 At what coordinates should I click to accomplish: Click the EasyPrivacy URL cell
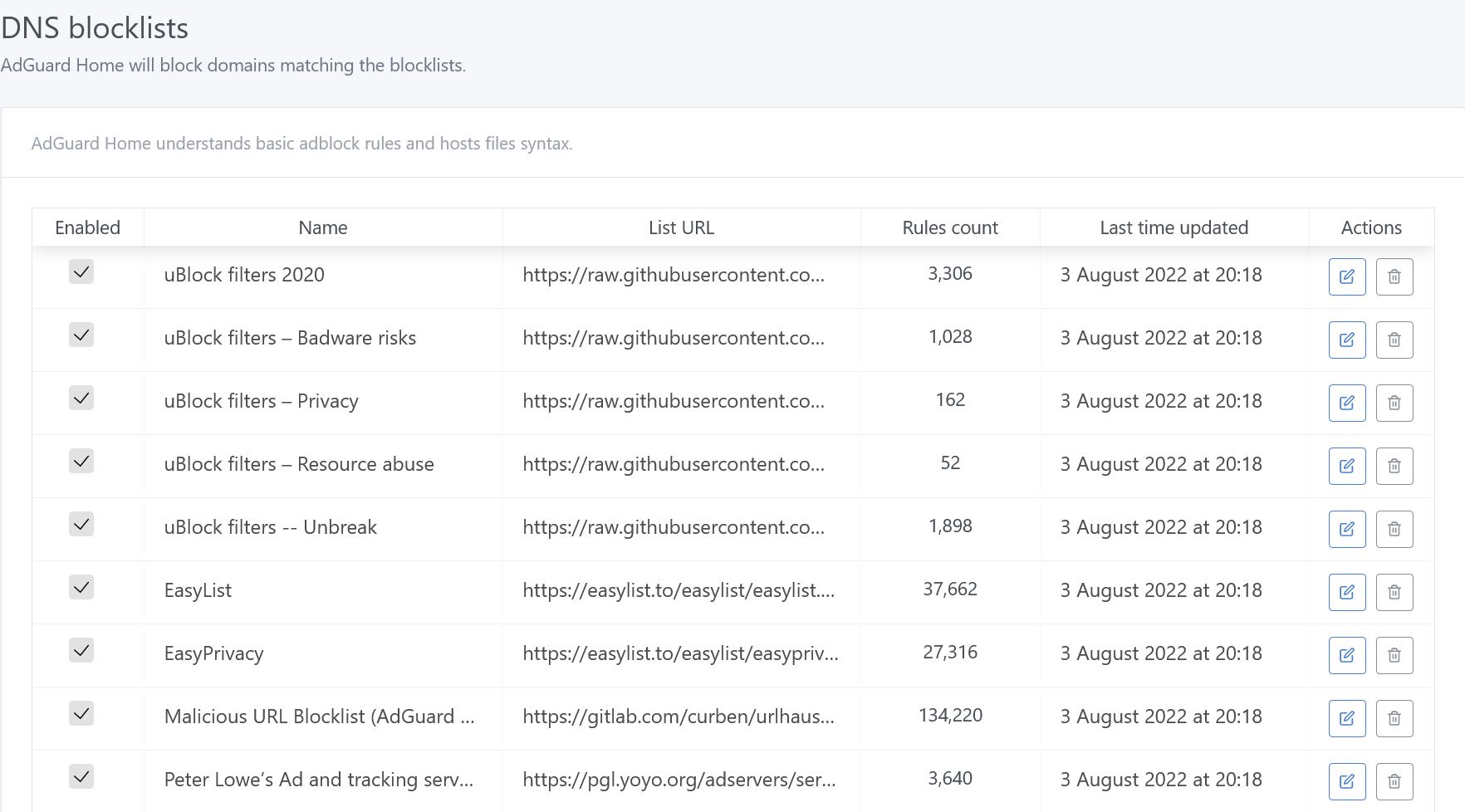coord(681,653)
